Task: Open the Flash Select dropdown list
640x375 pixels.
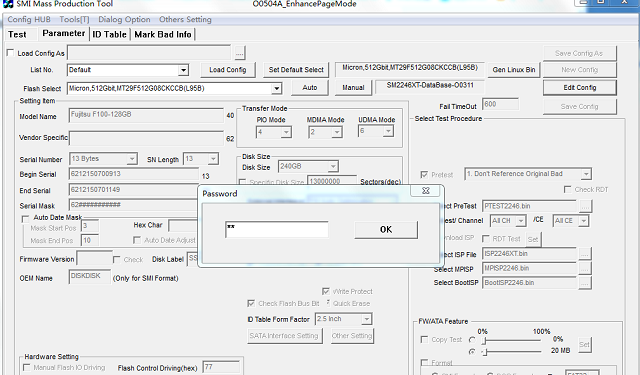Action: pos(277,88)
